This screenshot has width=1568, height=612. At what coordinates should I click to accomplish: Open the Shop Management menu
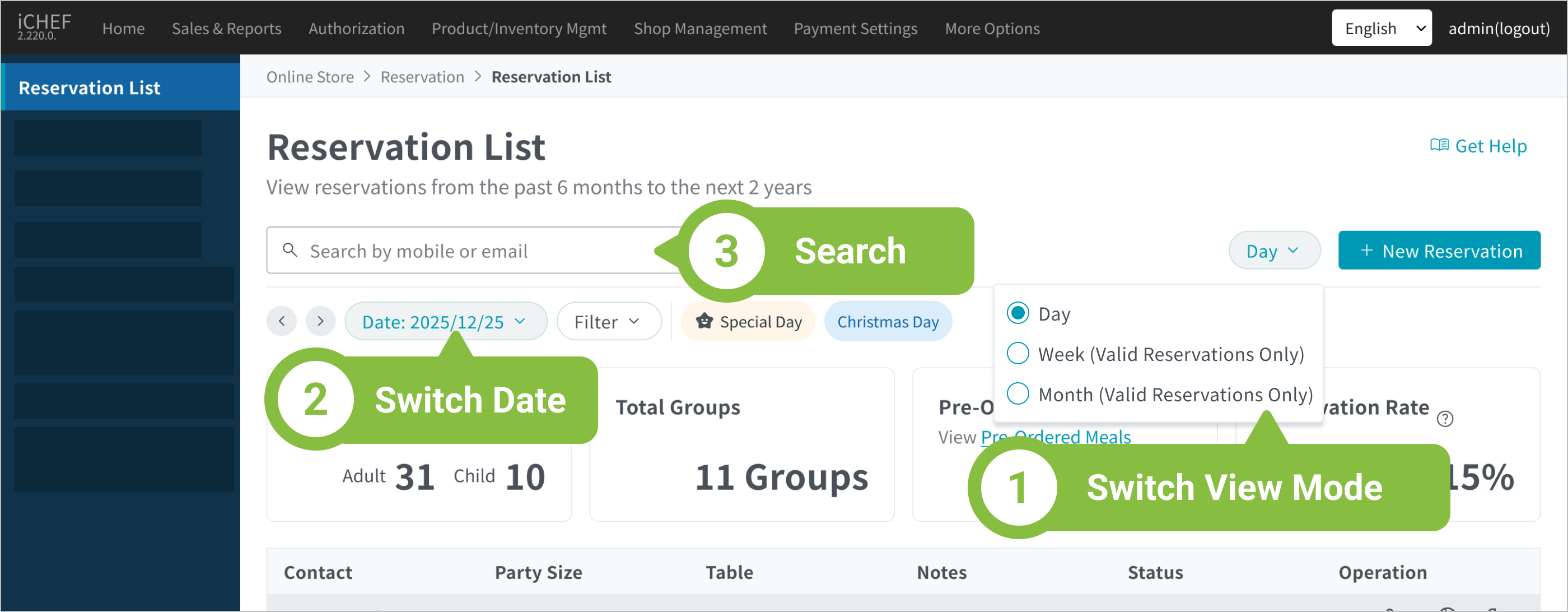click(700, 28)
